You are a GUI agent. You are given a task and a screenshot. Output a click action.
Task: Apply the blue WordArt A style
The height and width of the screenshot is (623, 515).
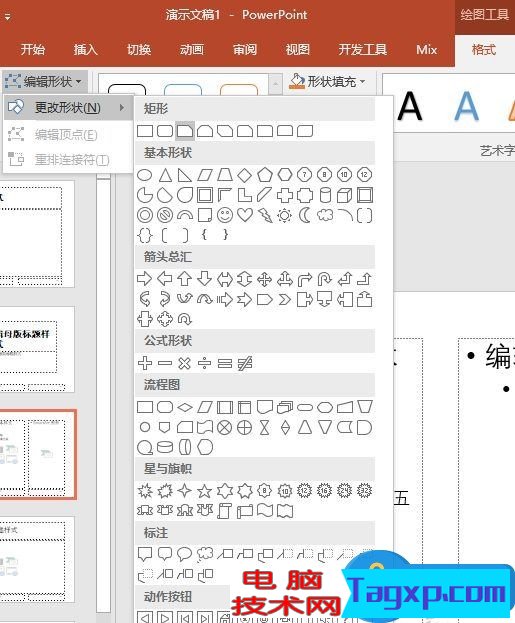[467, 106]
